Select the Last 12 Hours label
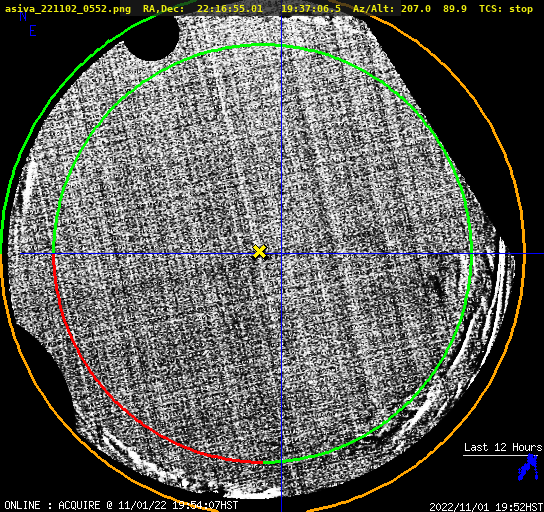The height and width of the screenshot is (512, 544). coord(503,447)
